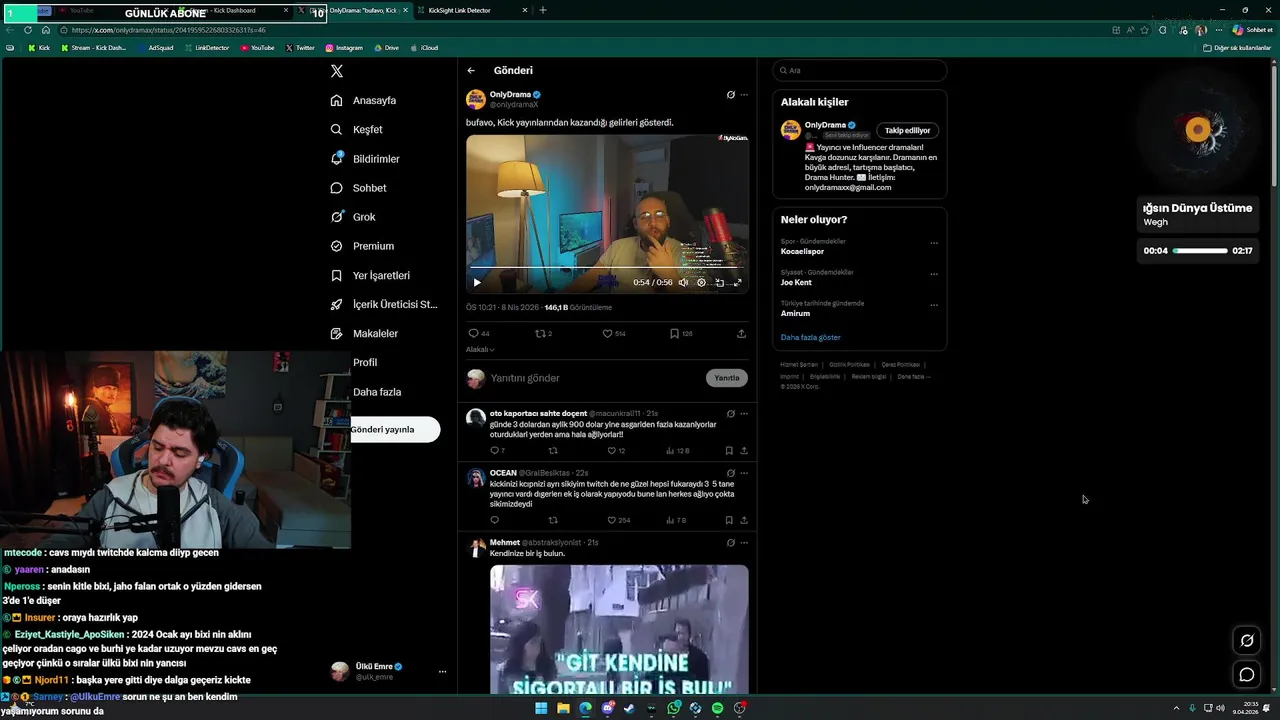The height and width of the screenshot is (720, 1280).
Task: Open Amirum trend options
Action: point(934,305)
